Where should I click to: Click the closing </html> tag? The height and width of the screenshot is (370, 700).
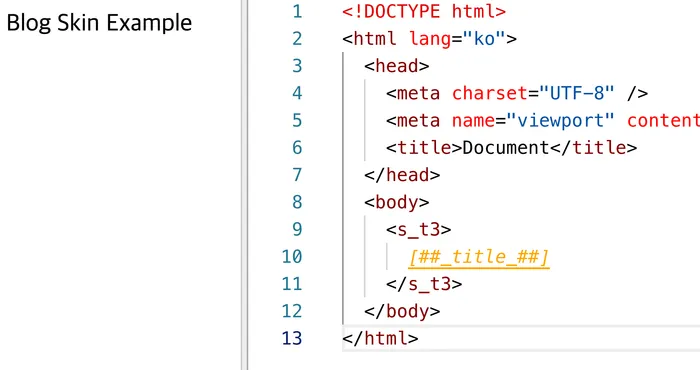pyautogui.click(x=380, y=338)
